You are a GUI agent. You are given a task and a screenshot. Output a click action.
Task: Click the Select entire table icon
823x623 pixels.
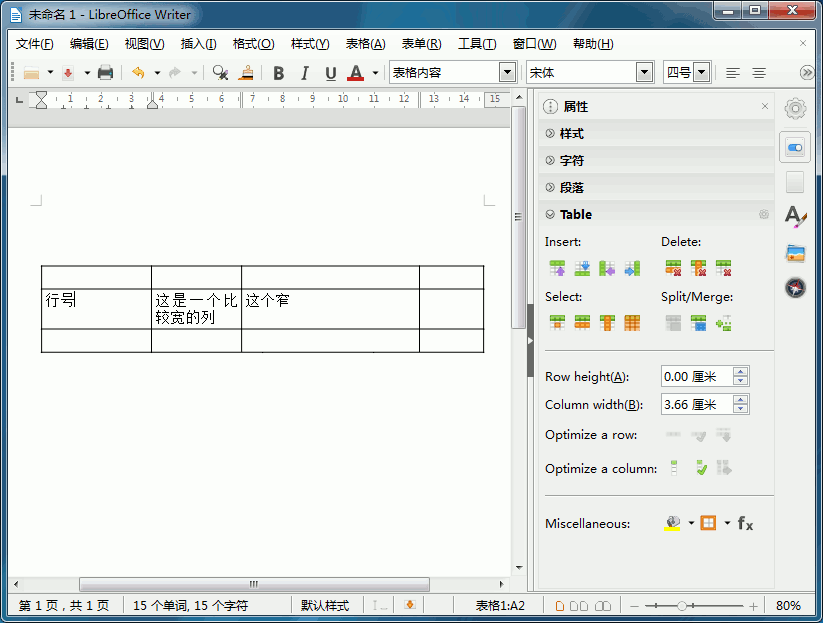coord(632,323)
